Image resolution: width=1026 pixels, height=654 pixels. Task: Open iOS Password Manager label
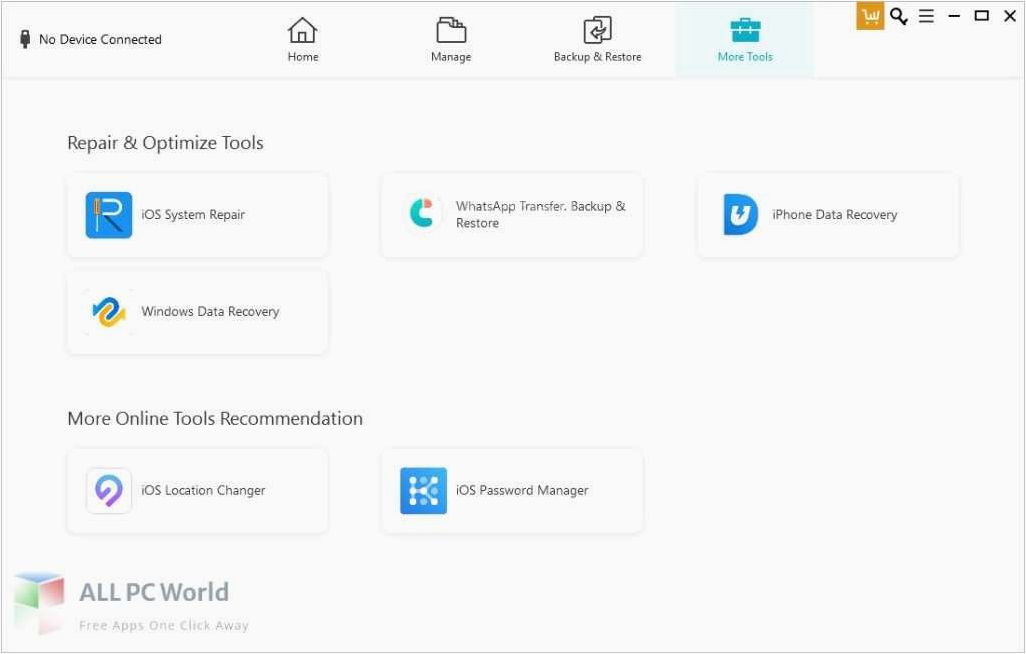click(522, 490)
